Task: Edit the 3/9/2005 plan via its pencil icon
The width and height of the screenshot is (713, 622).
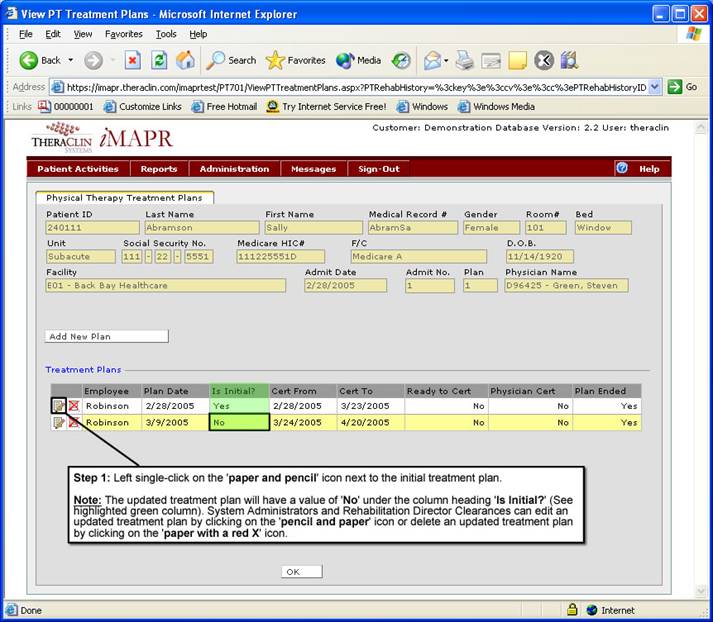Action: [59, 423]
